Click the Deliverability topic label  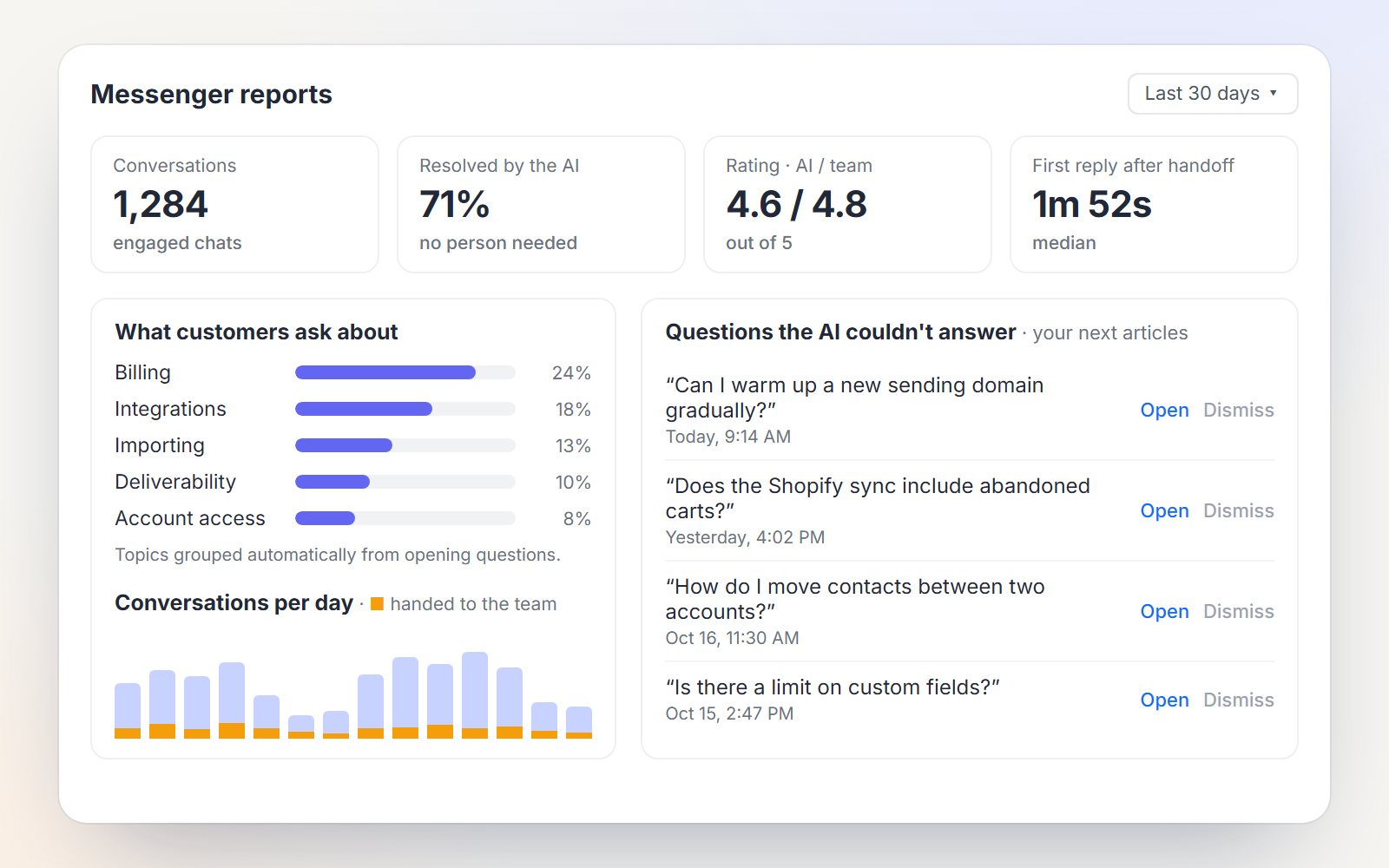(x=175, y=482)
